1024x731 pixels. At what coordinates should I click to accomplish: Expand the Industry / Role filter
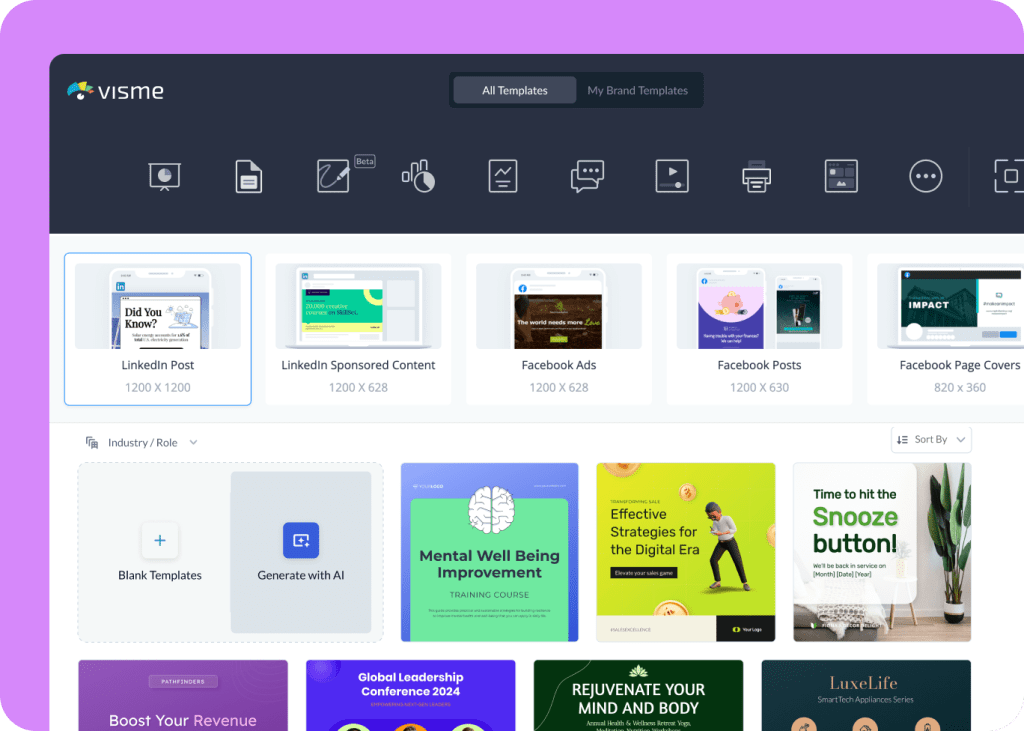click(x=142, y=442)
